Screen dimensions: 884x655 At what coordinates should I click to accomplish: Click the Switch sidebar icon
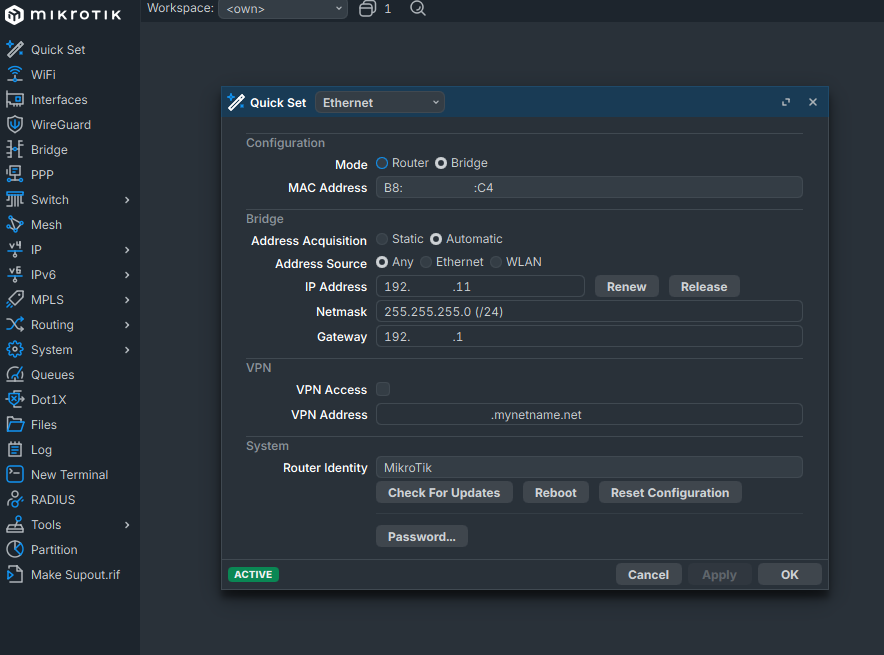tap(15, 200)
